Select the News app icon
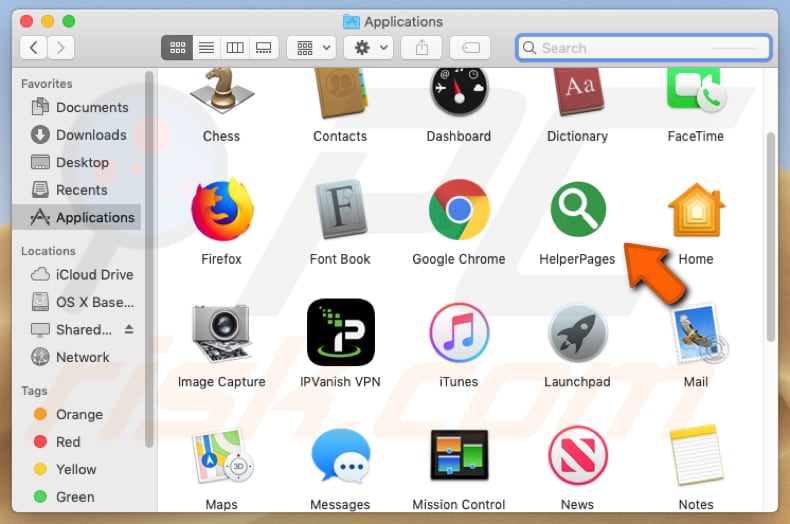Image resolution: width=790 pixels, height=524 pixels. point(578,455)
